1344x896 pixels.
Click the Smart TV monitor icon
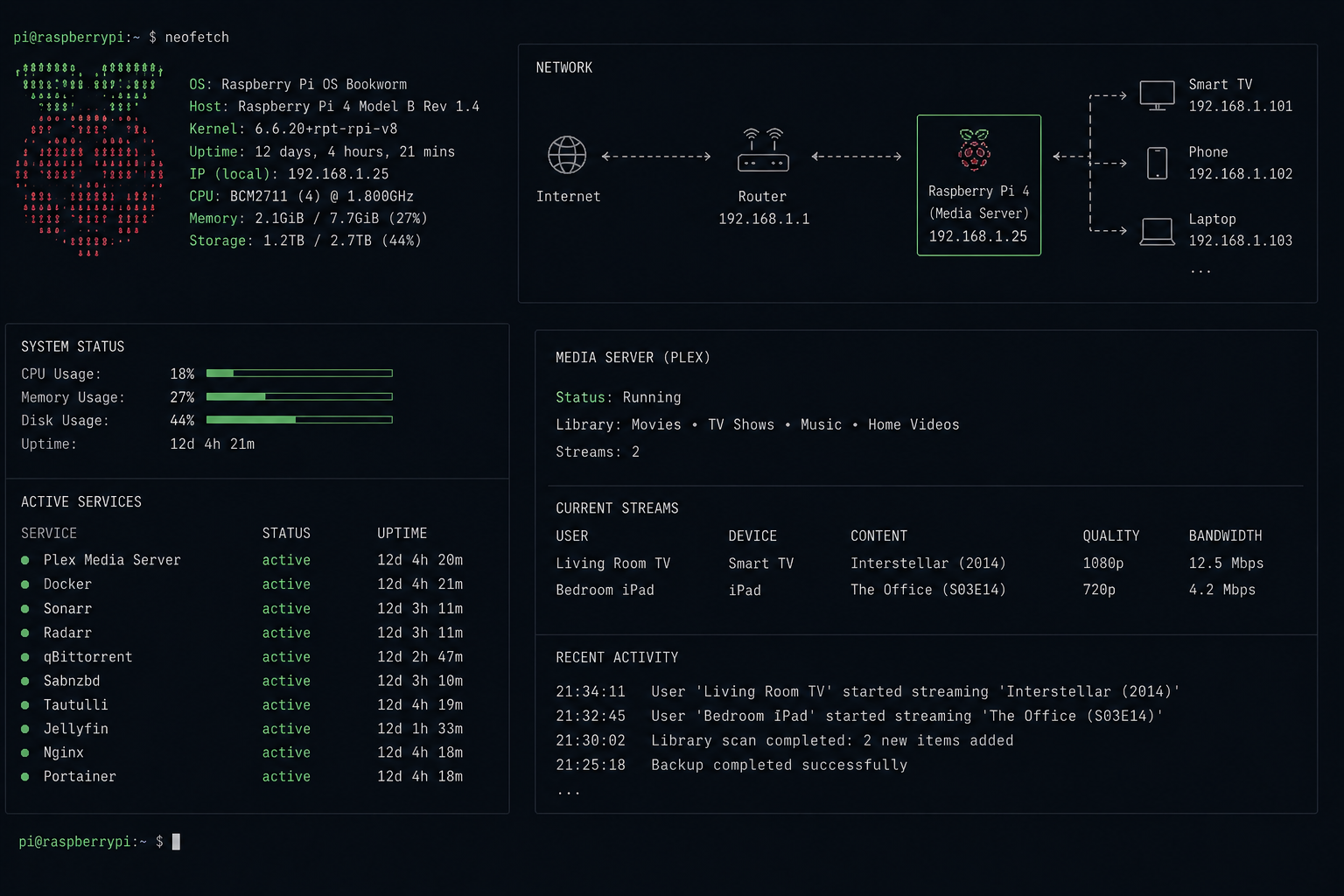[1157, 95]
